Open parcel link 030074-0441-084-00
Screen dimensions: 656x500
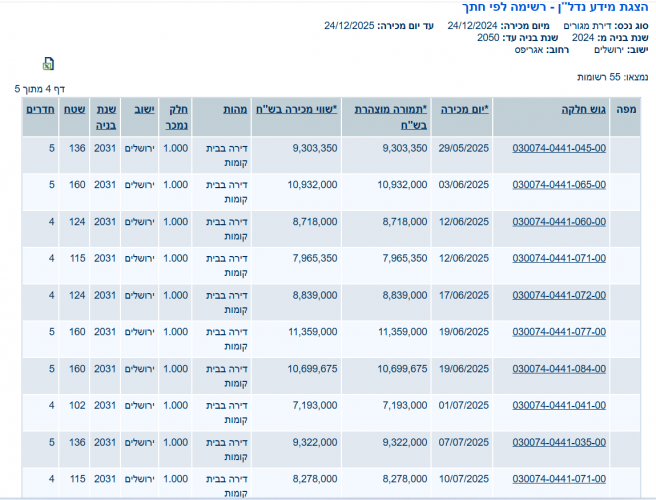559,369
